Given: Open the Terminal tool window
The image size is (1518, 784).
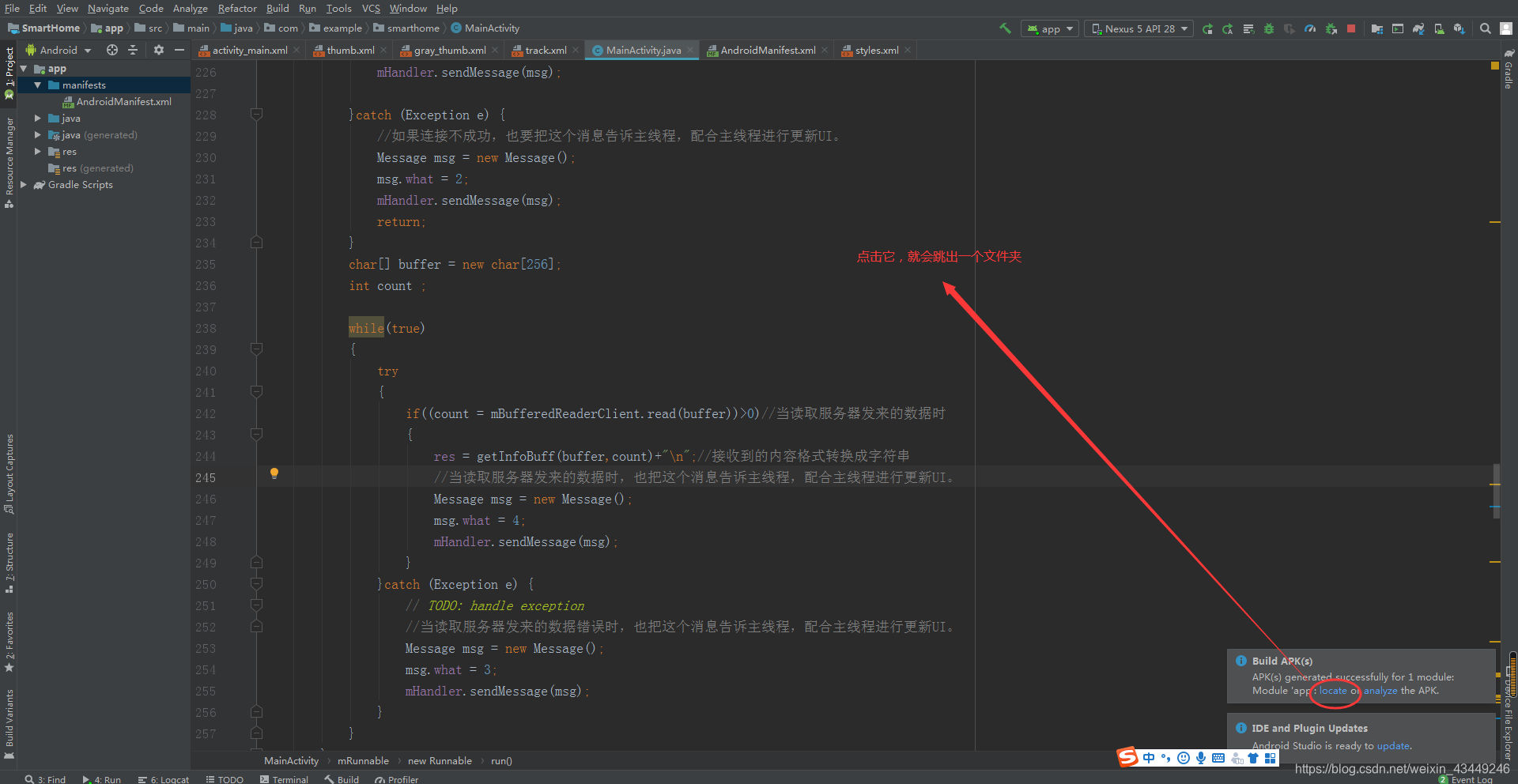Looking at the screenshot, I should click(284, 779).
